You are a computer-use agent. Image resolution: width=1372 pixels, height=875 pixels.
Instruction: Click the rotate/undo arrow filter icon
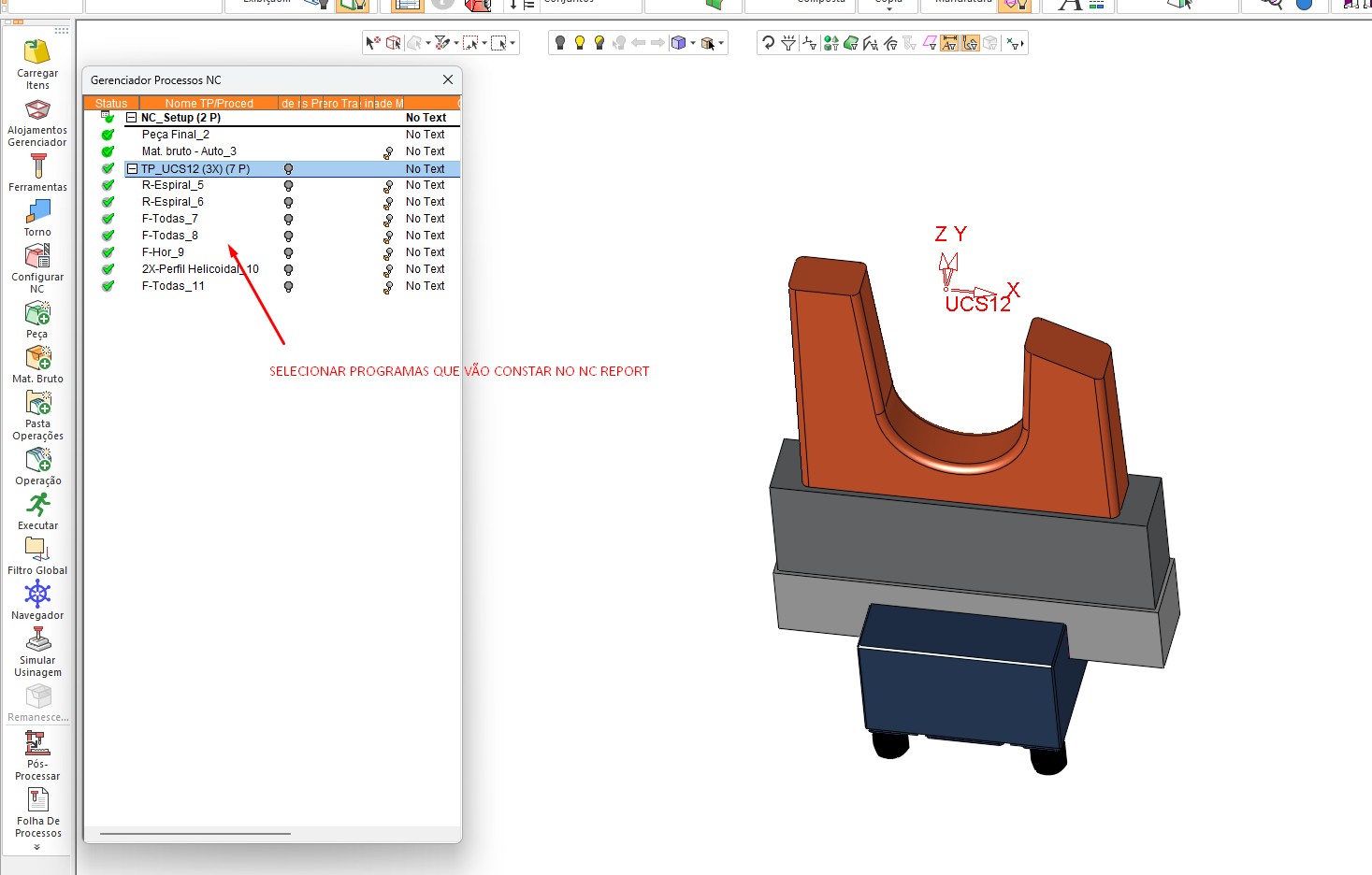pos(769,43)
